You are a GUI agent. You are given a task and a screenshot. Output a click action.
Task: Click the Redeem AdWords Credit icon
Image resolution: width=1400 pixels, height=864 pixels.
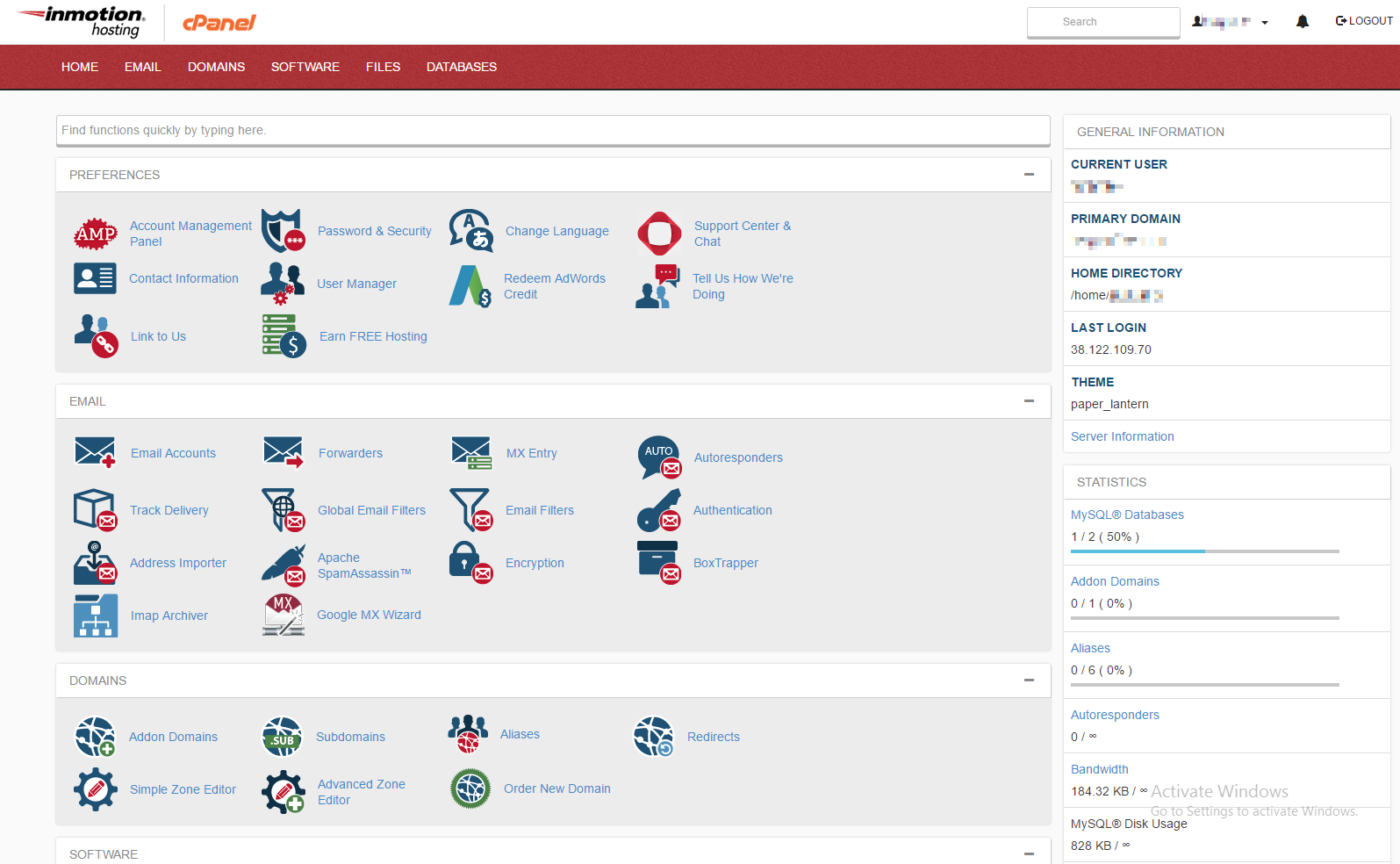tap(470, 286)
